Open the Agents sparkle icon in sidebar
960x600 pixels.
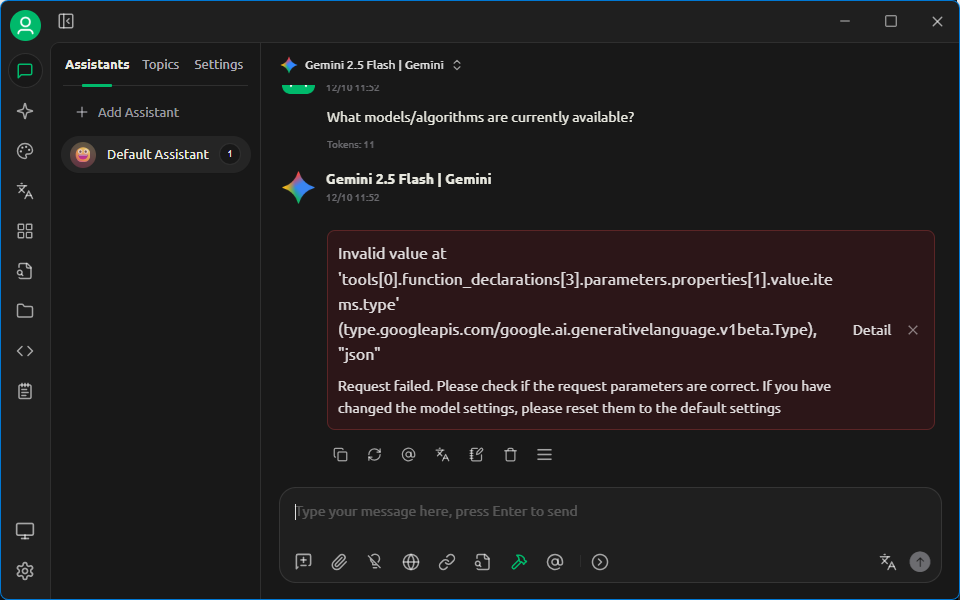point(25,111)
